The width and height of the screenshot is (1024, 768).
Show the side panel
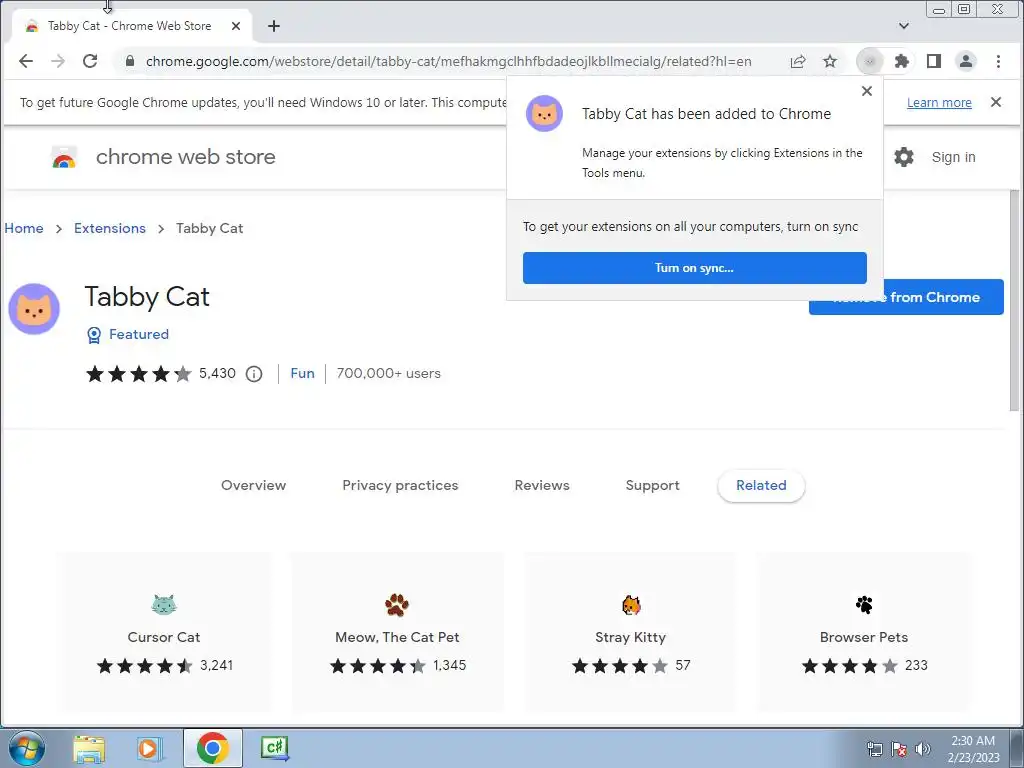pyautogui.click(x=934, y=61)
